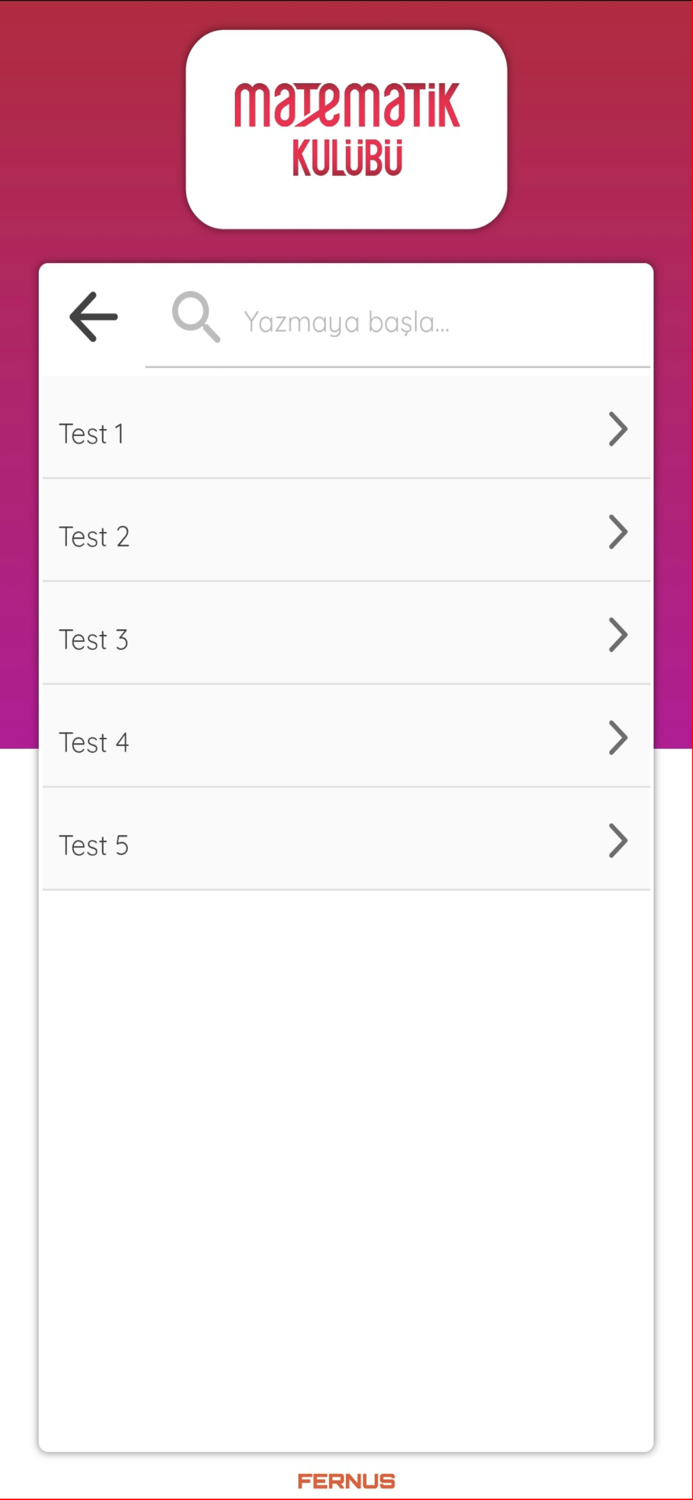Tap the back arrow icon

pyautogui.click(x=93, y=317)
